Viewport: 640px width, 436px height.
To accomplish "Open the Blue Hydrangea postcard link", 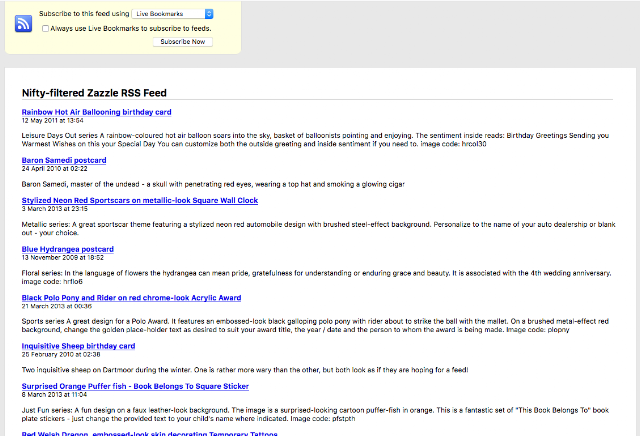I will 67,249.
